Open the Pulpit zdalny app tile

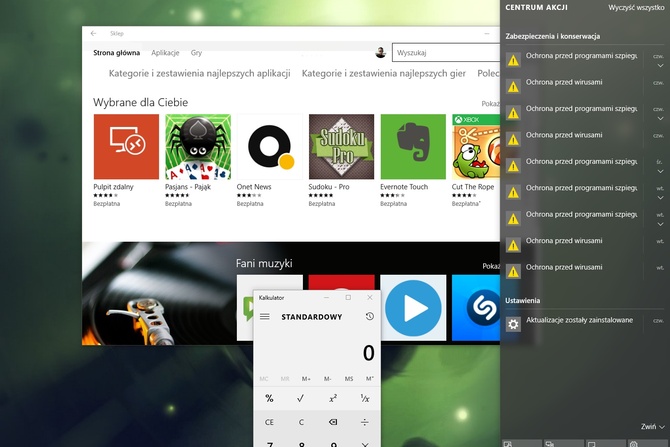126,146
